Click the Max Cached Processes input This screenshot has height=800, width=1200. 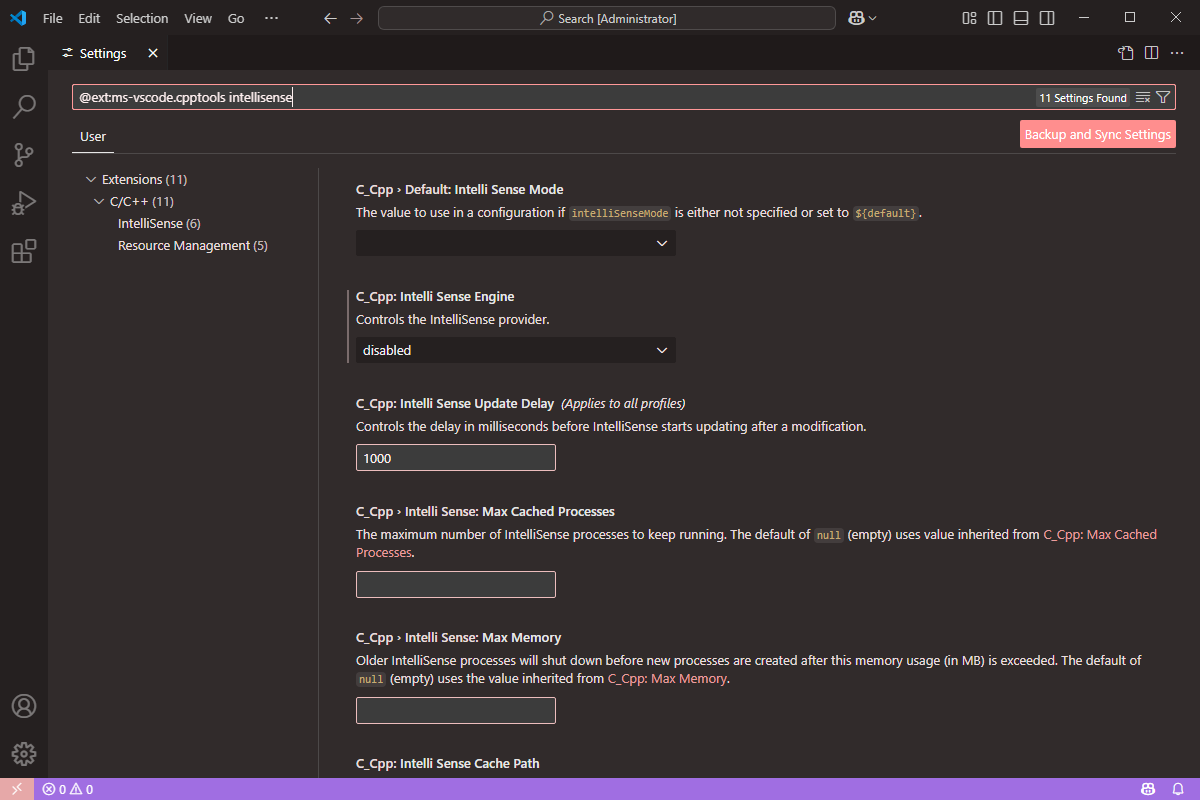[x=456, y=584]
